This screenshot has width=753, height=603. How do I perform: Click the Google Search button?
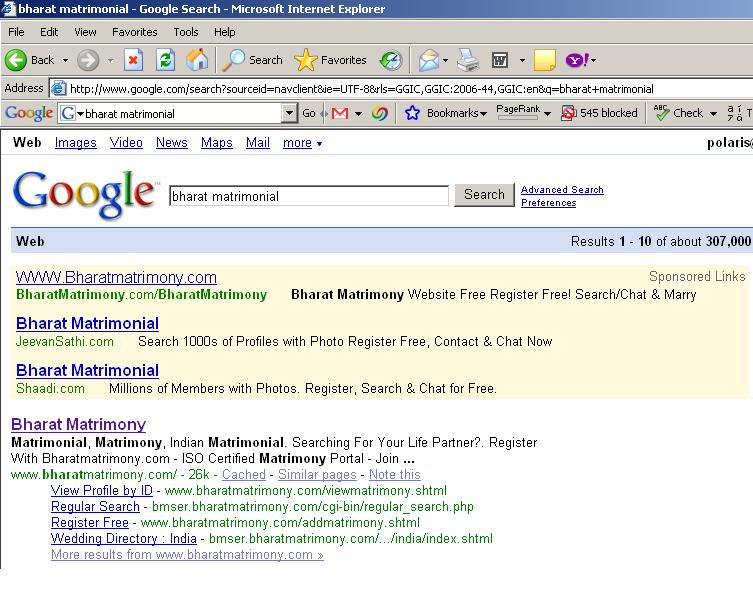[484, 194]
